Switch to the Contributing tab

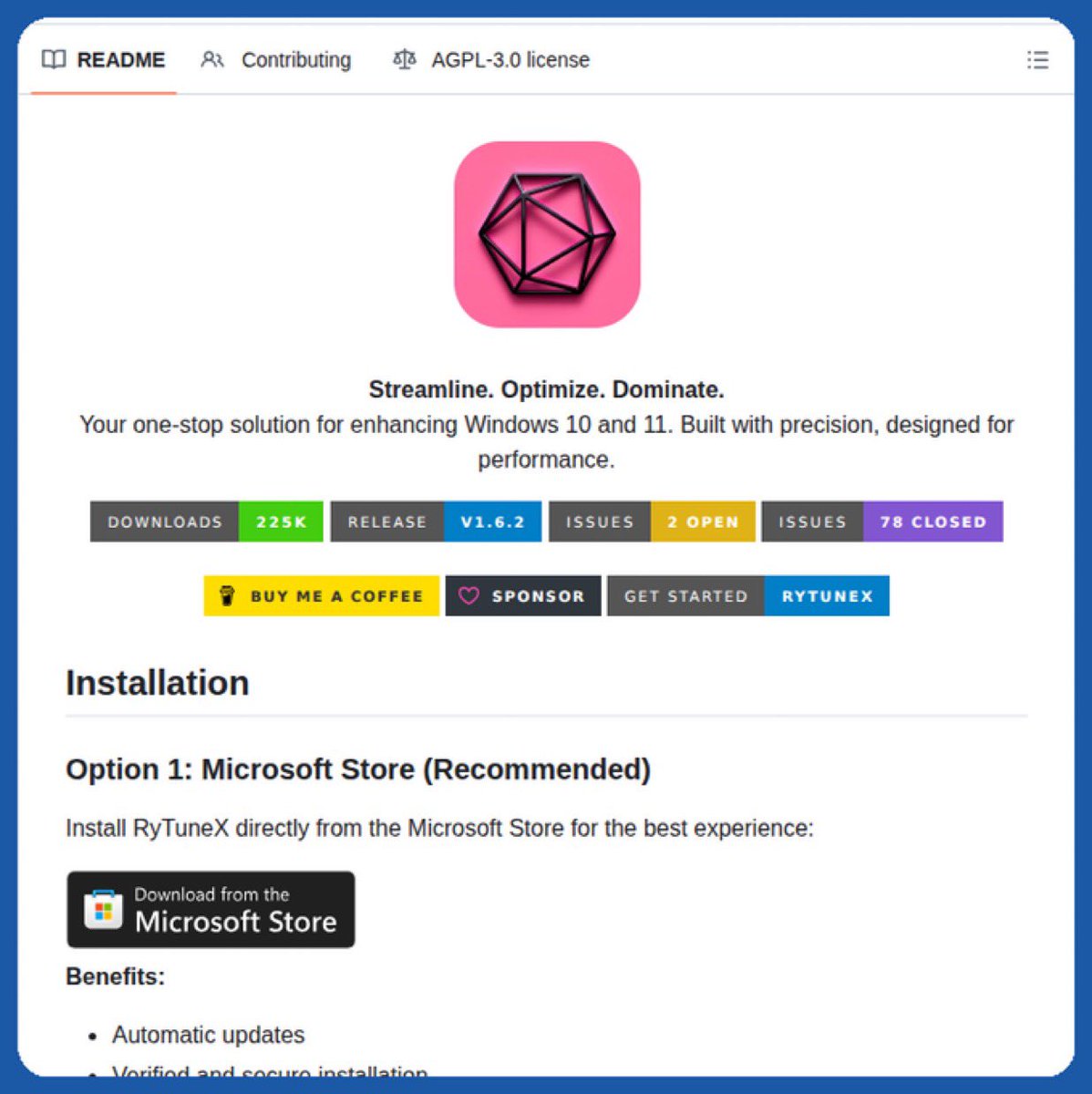tap(275, 60)
